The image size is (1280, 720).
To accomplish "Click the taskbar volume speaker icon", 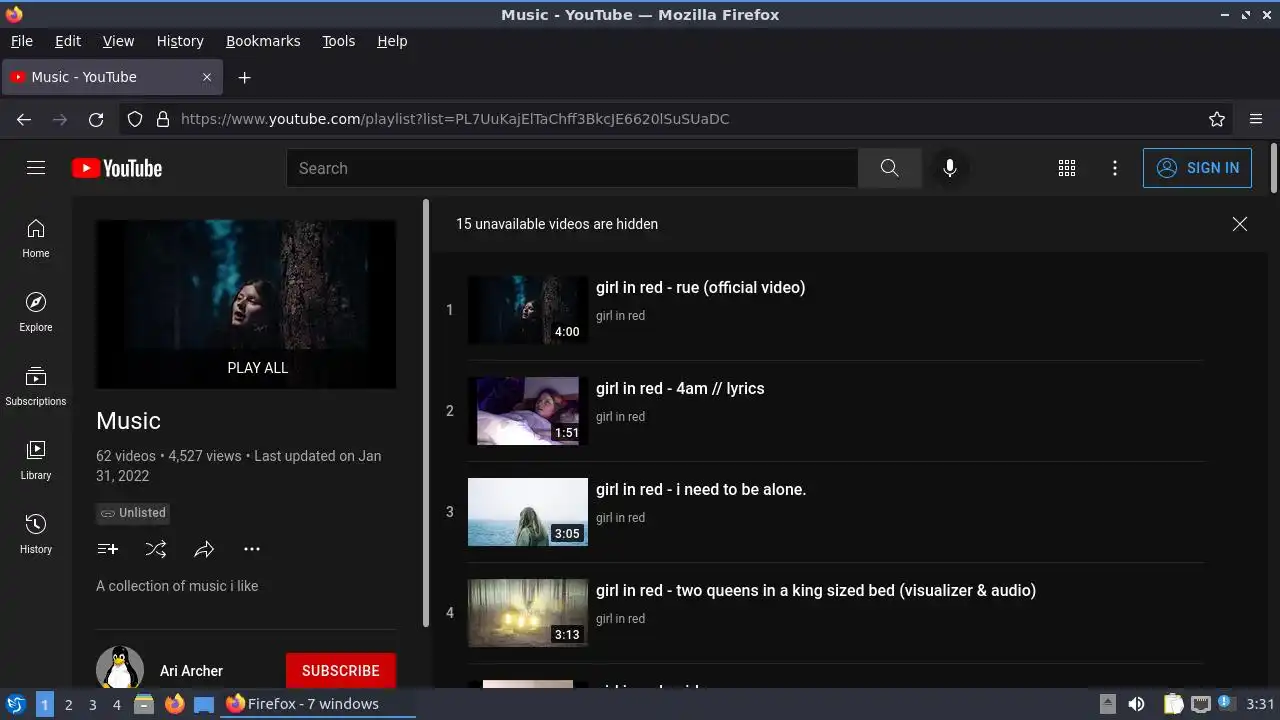I will (x=1136, y=704).
